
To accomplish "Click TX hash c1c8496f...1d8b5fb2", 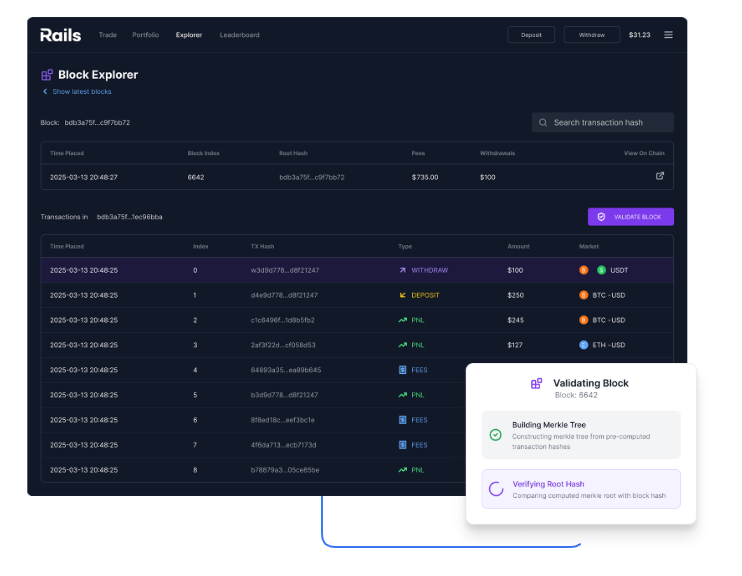I will pyautogui.click(x=283, y=320).
